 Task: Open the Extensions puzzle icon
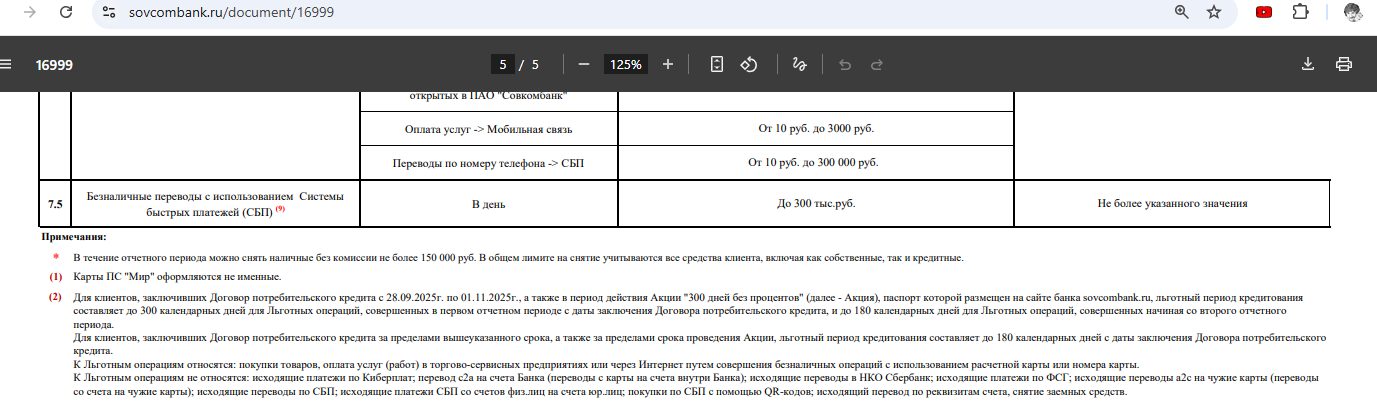pos(1300,12)
